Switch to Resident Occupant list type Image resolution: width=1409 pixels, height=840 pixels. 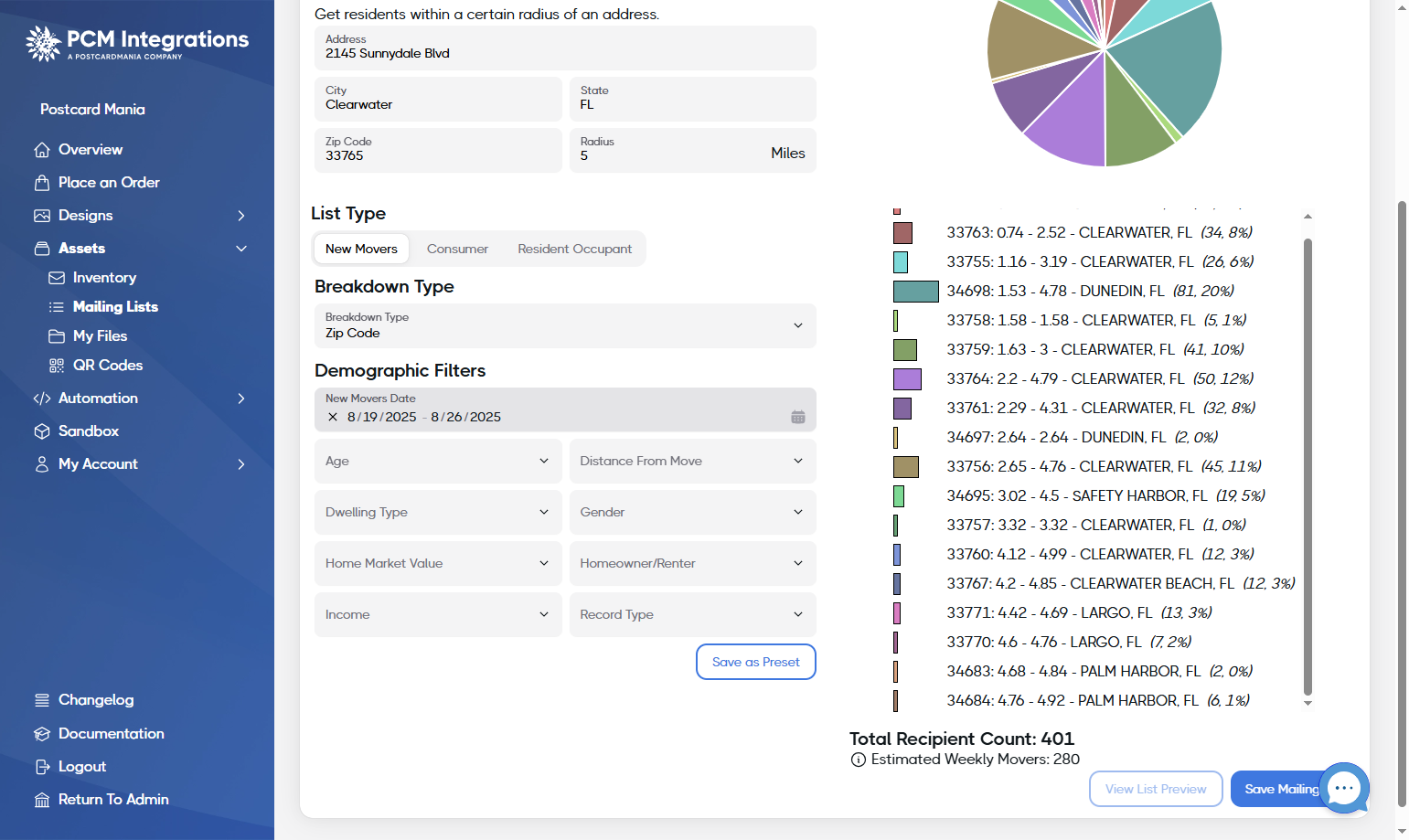[x=574, y=249]
